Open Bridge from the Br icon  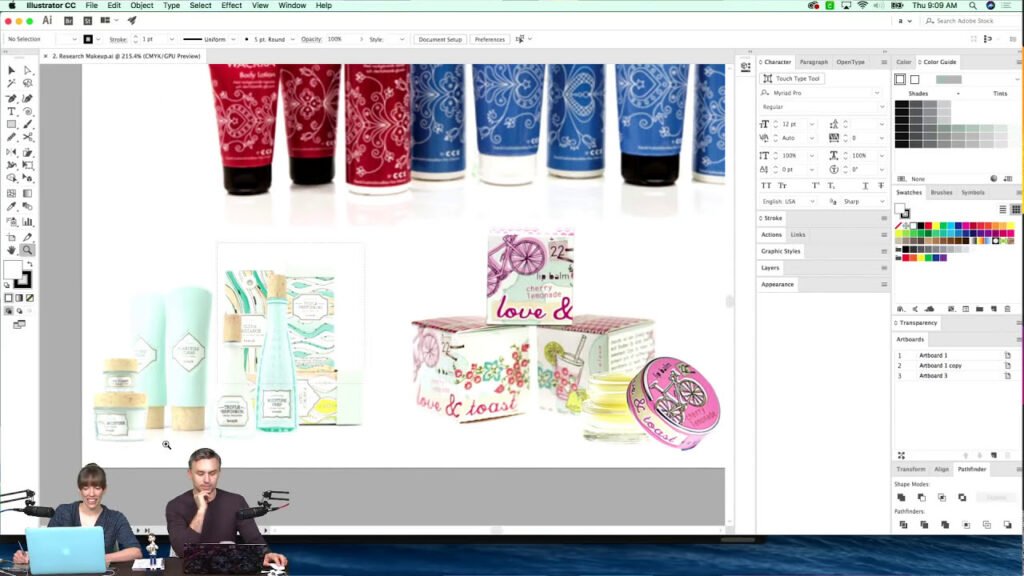point(68,21)
